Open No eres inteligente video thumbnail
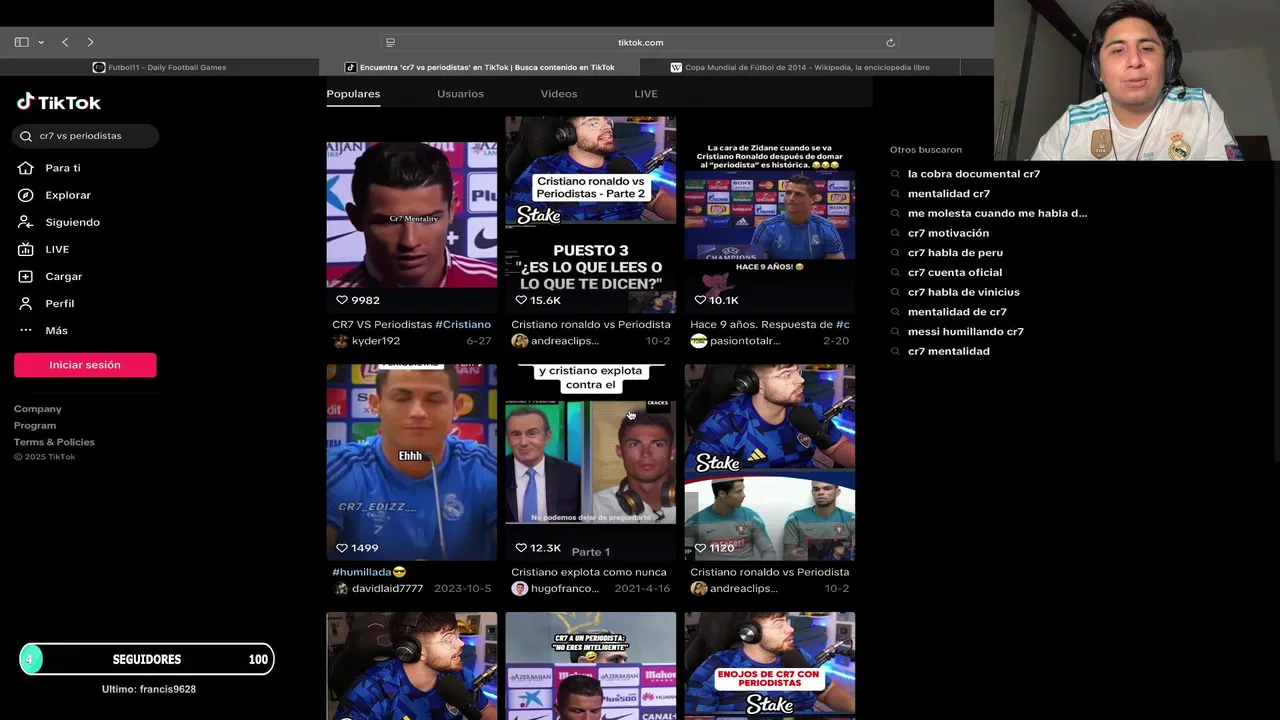The height and width of the screenshot is (720, 1280). (590, 666)
